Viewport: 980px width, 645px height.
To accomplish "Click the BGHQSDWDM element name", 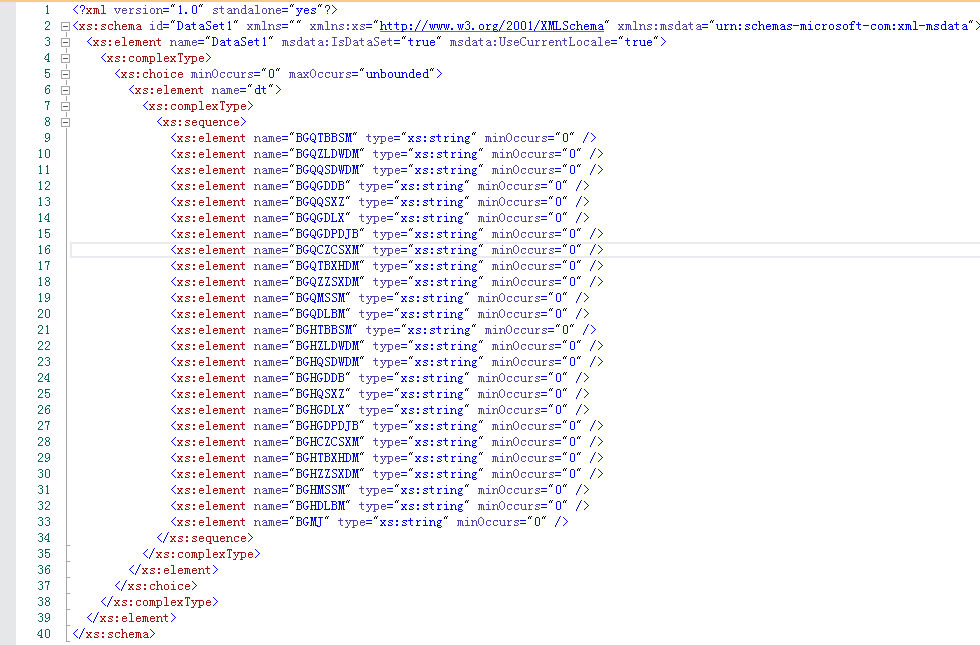I will (x=328, y=362).
